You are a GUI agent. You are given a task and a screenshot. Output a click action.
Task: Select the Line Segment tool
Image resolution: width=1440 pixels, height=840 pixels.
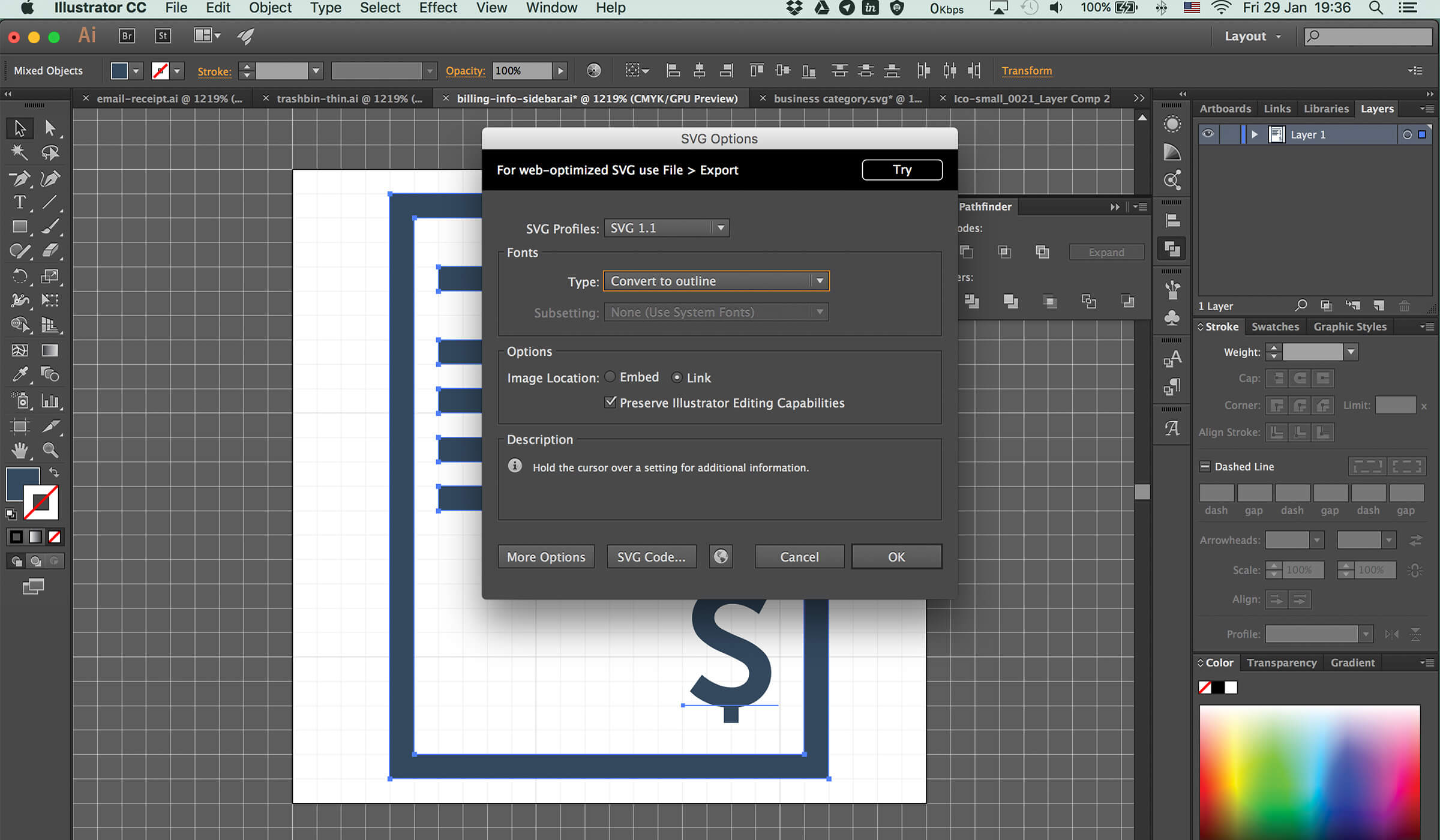[x=50, y=202]
